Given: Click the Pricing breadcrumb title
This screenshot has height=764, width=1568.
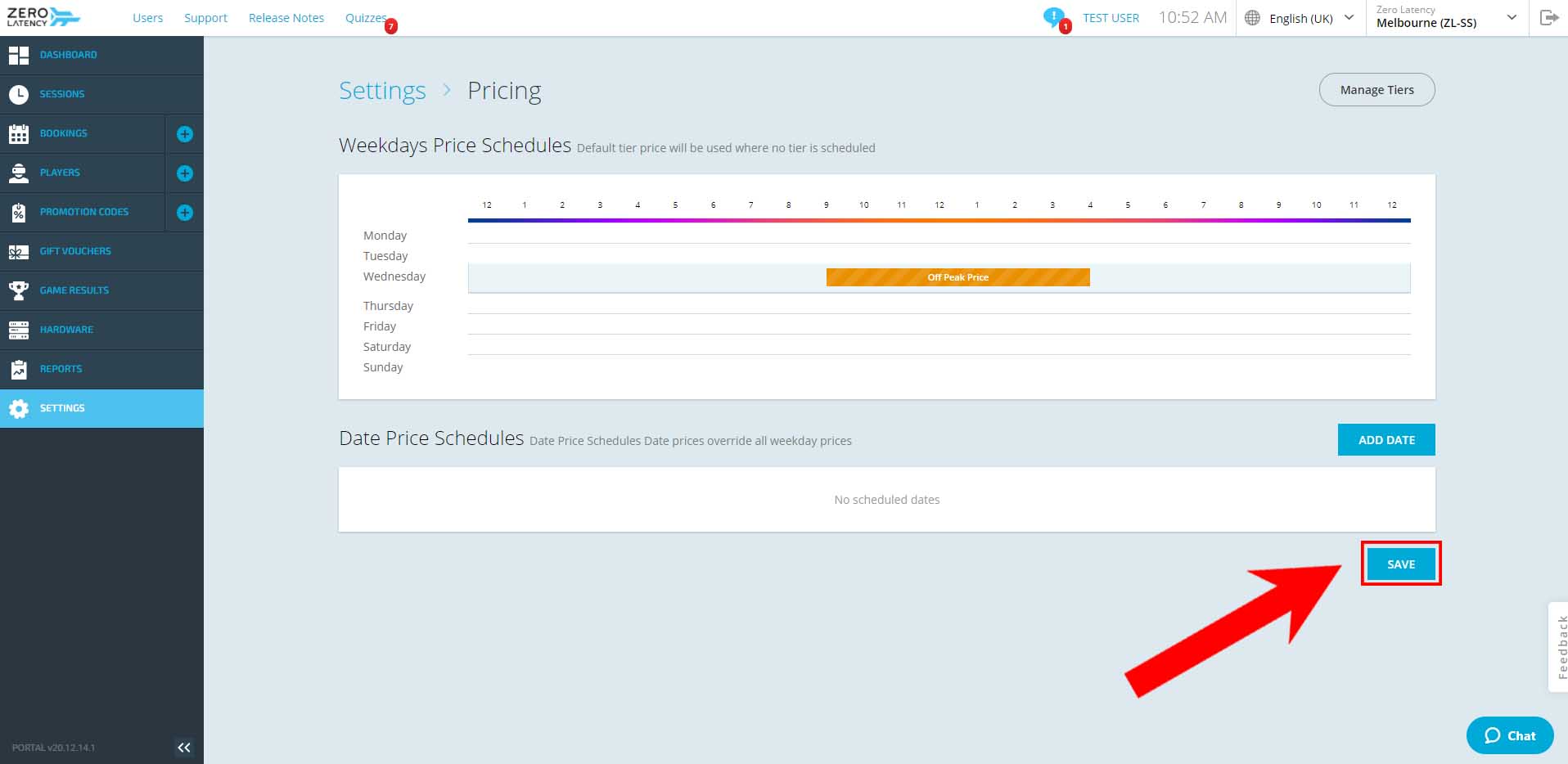Looking at the screenshot, I should (x=504, y=90).
